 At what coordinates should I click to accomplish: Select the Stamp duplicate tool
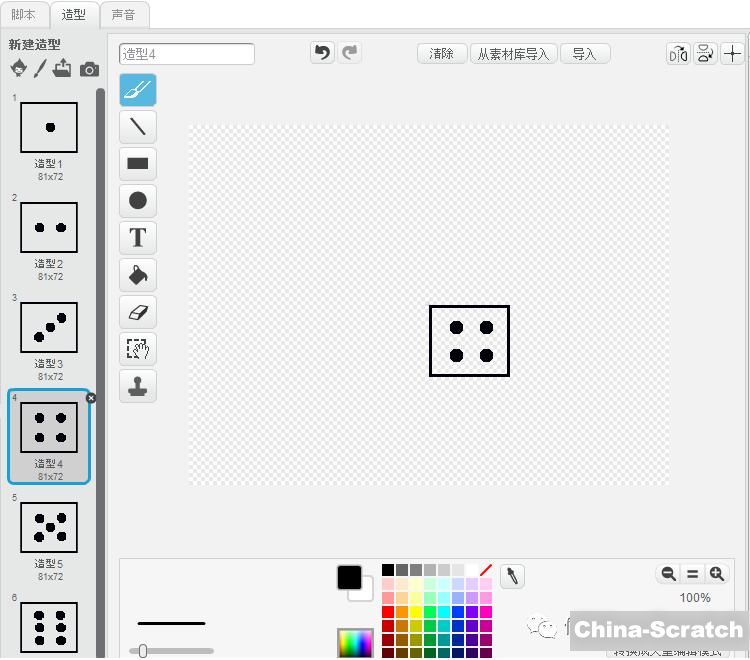(138, 385)
